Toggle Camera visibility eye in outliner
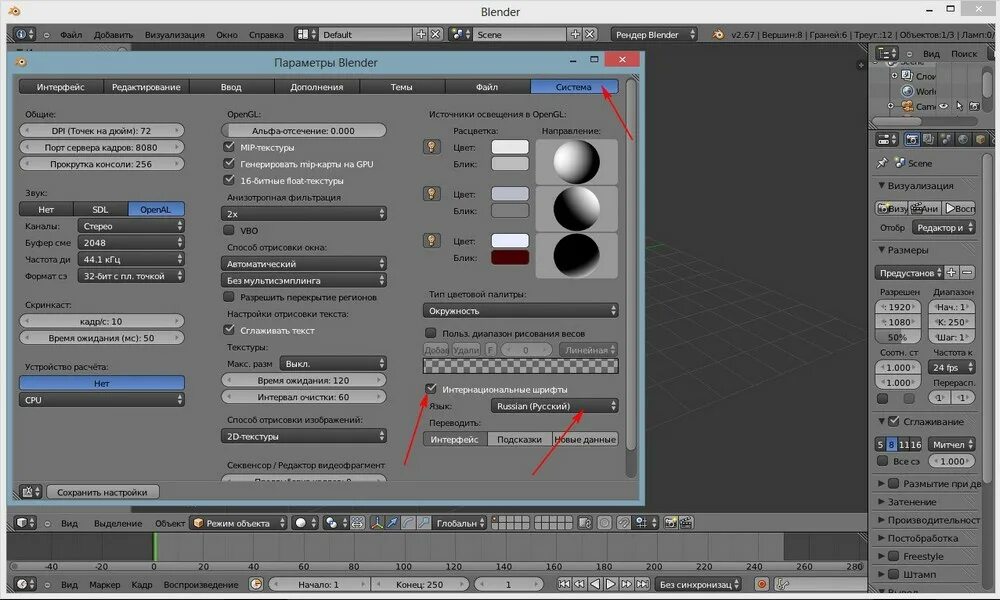Screen dimensions: 1000x600 tap(944, 106)
